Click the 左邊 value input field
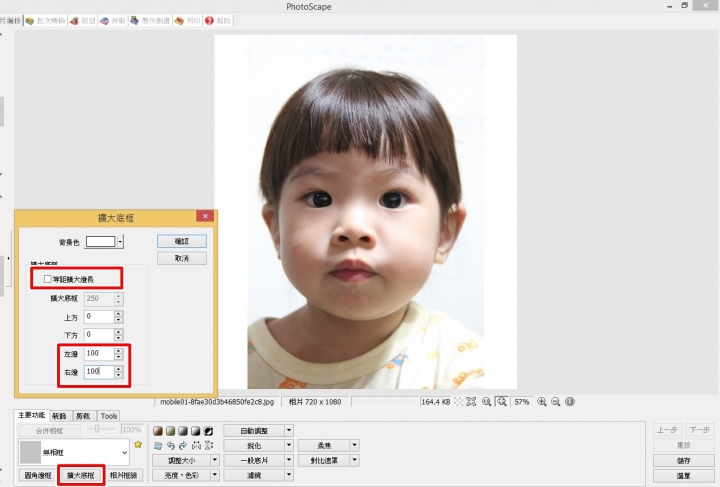The height and width of the screenshot is (487, 720). [x=98, y=354]
